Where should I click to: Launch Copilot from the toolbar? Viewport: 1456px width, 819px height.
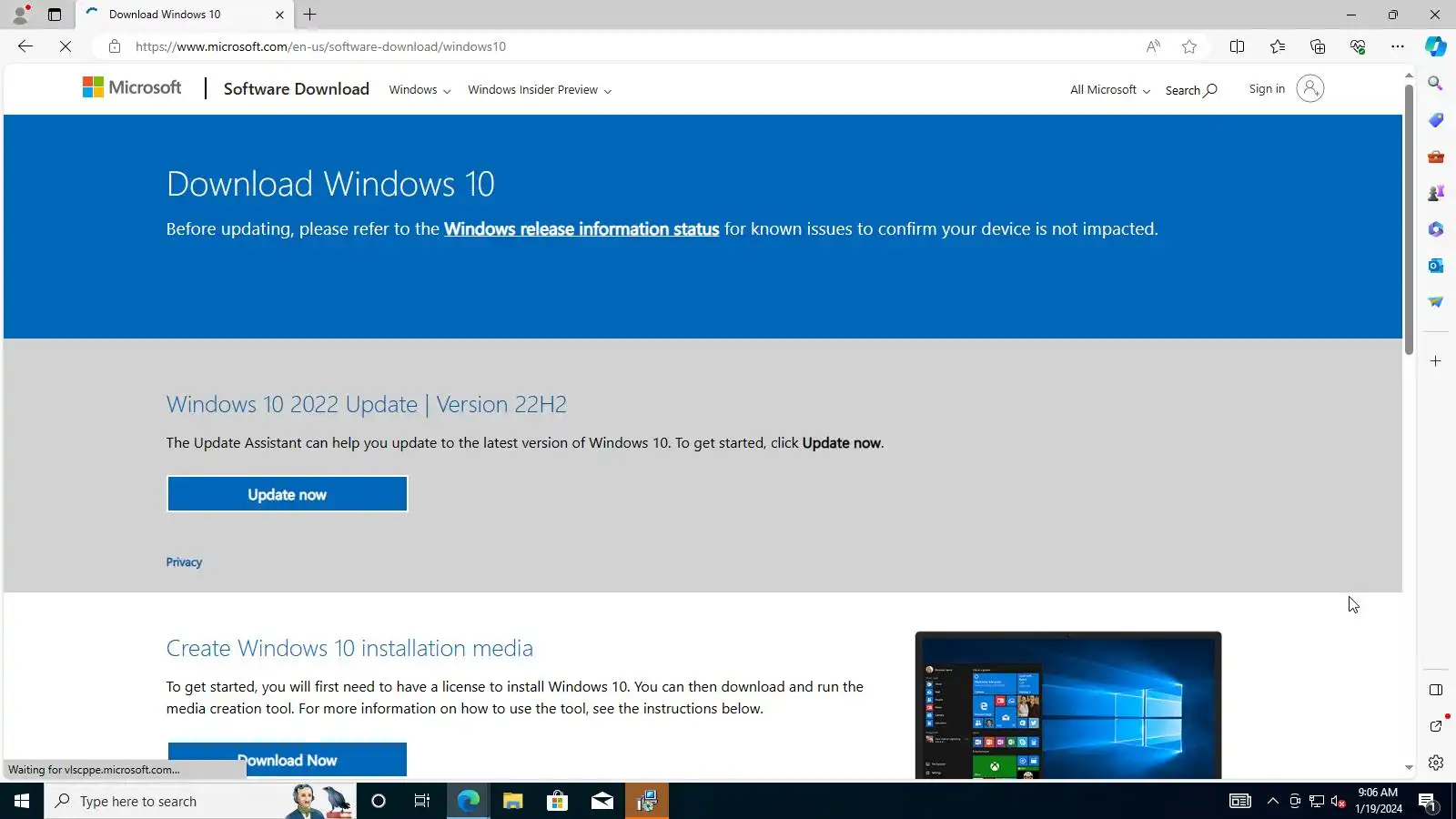pos(1436,46)
